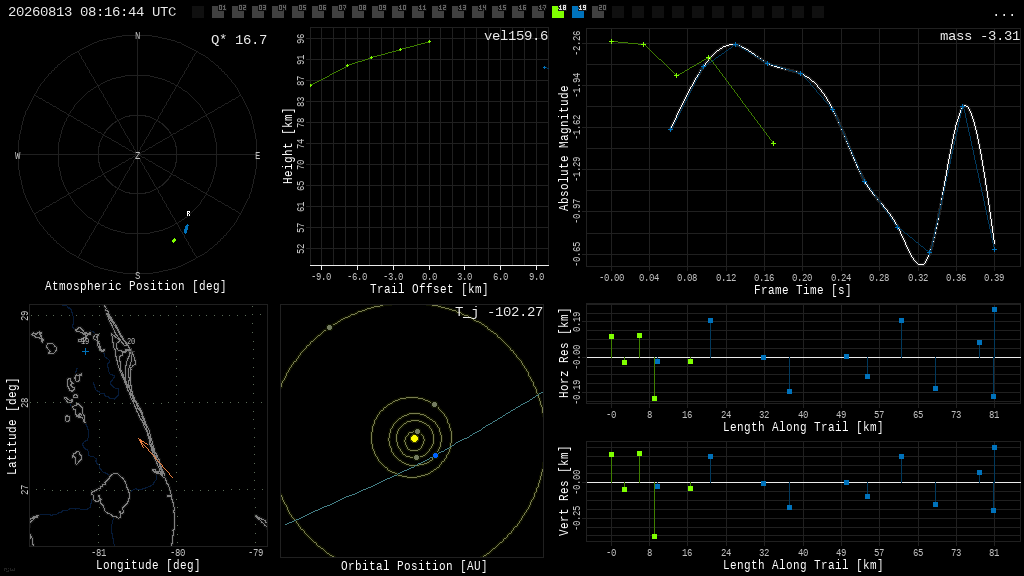Click the T_j -102.27 label
Image resolution: width=1024 pixels, height=576 pixels.
pos(499,312)
